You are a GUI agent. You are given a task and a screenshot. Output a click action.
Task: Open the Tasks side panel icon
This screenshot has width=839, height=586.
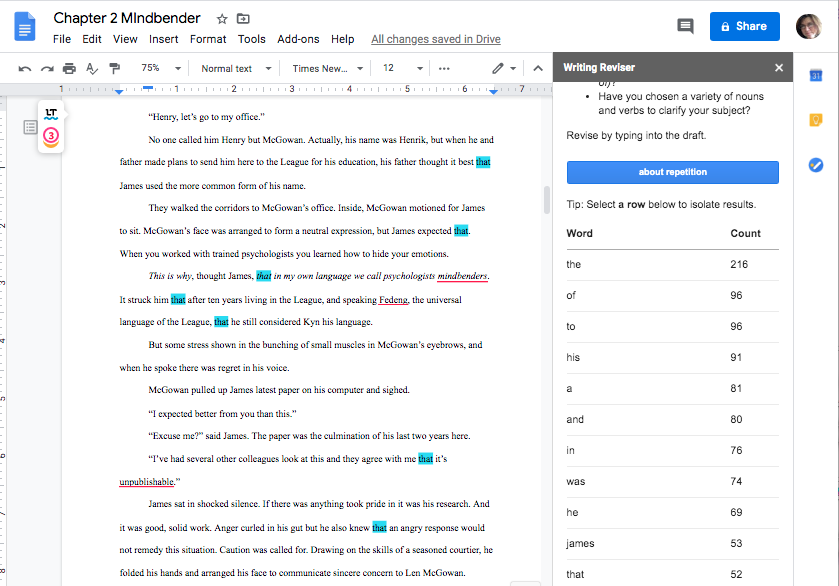point(815,165)
